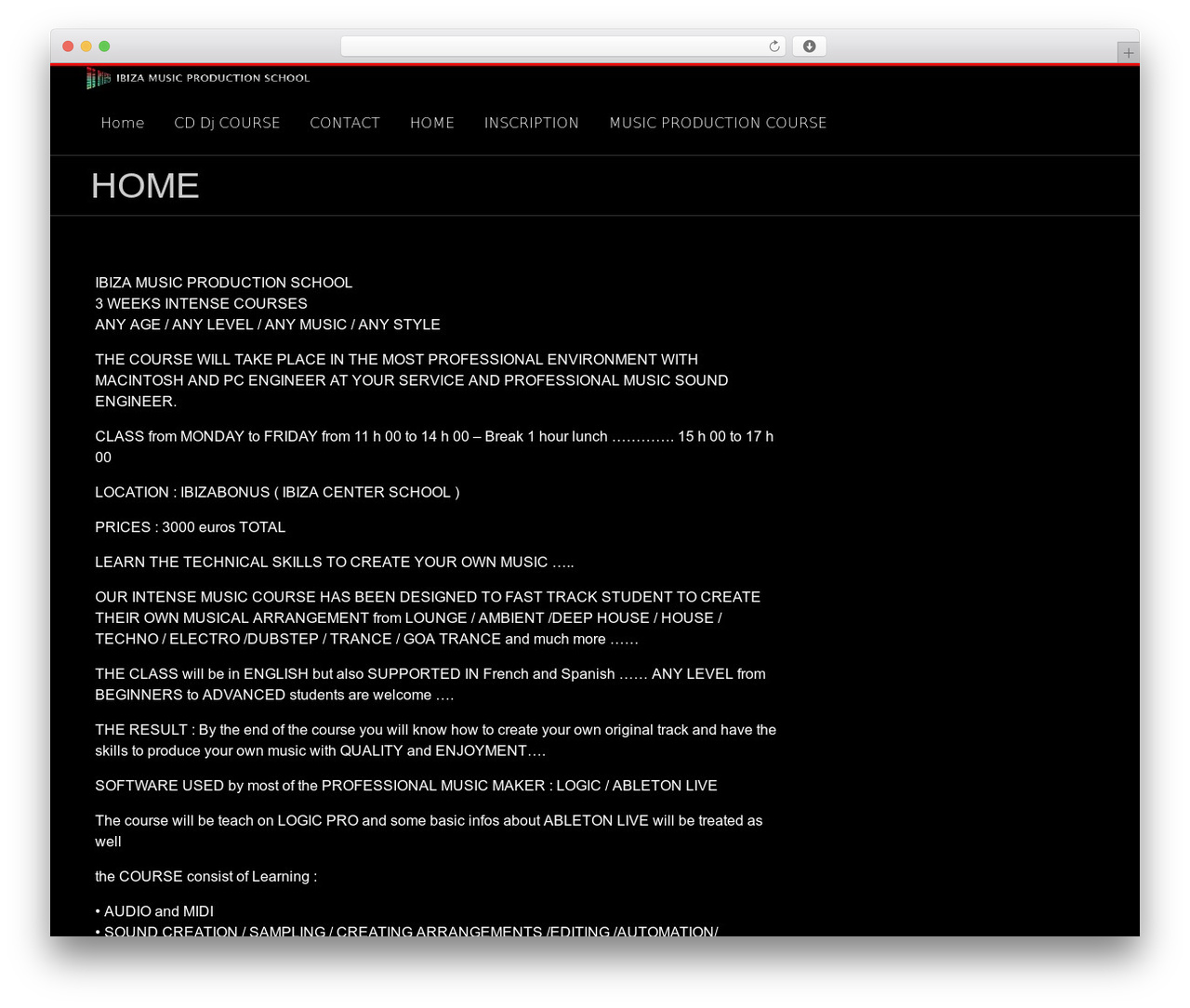
Task: Navigate to MUSIC PRODUCTION COURSE
Action: pos(718,123)
